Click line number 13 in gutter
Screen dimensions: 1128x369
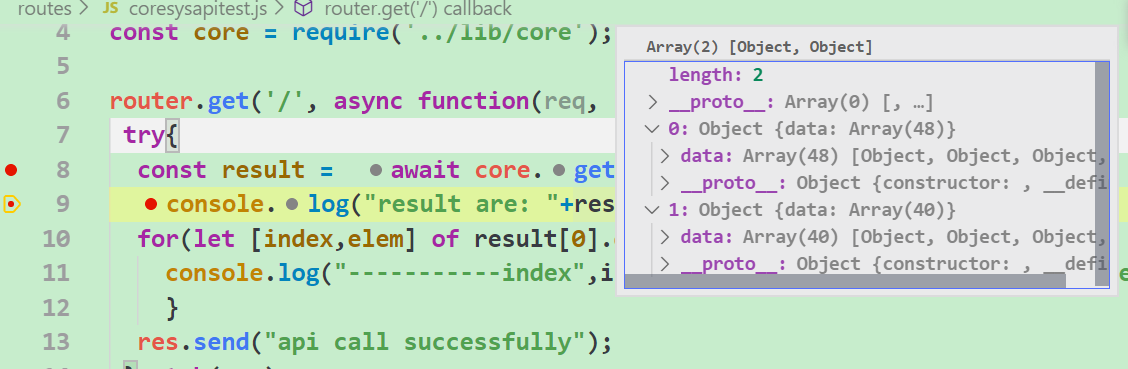tap(56, 342)
